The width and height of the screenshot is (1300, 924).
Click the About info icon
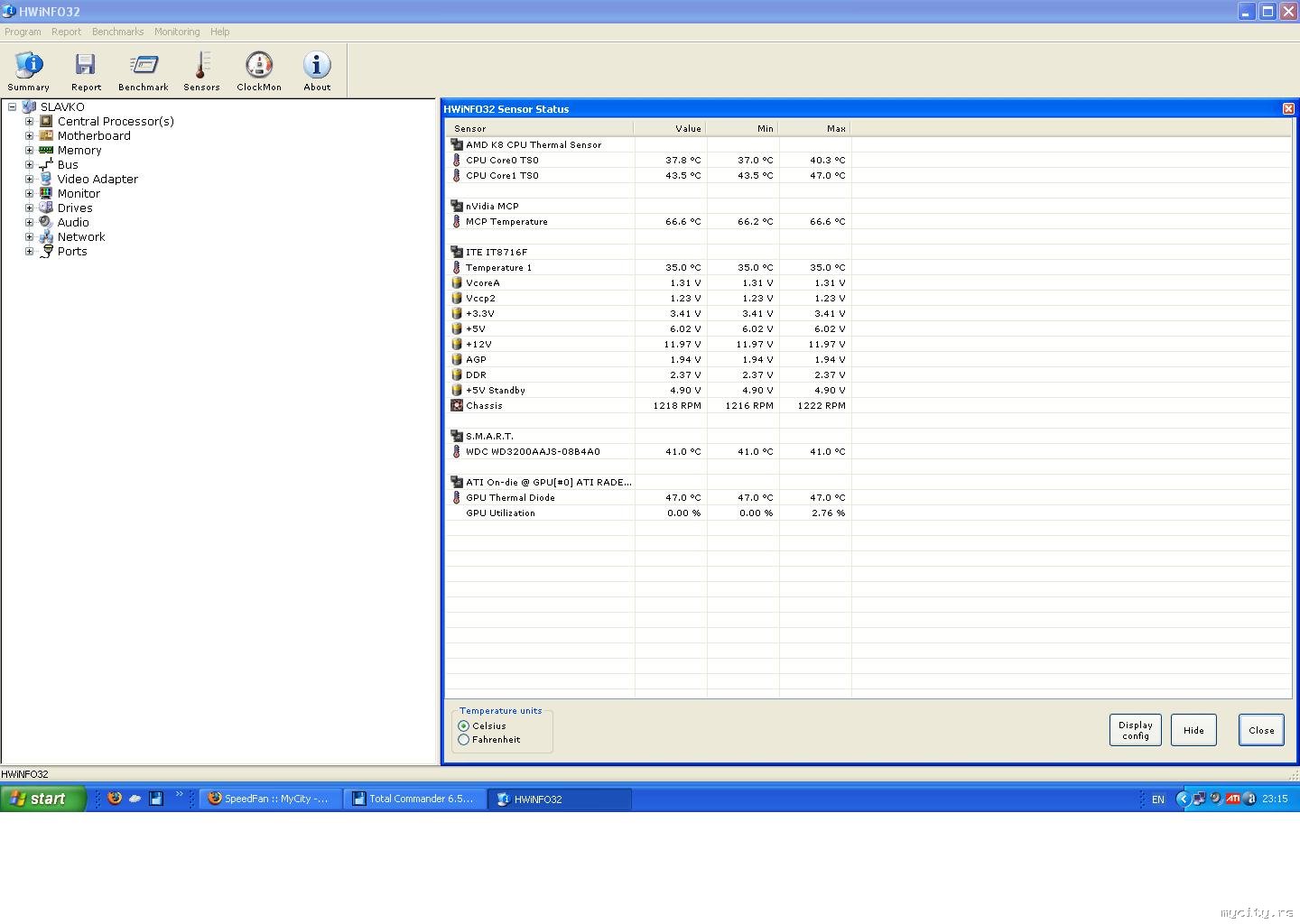coord(317,70)
